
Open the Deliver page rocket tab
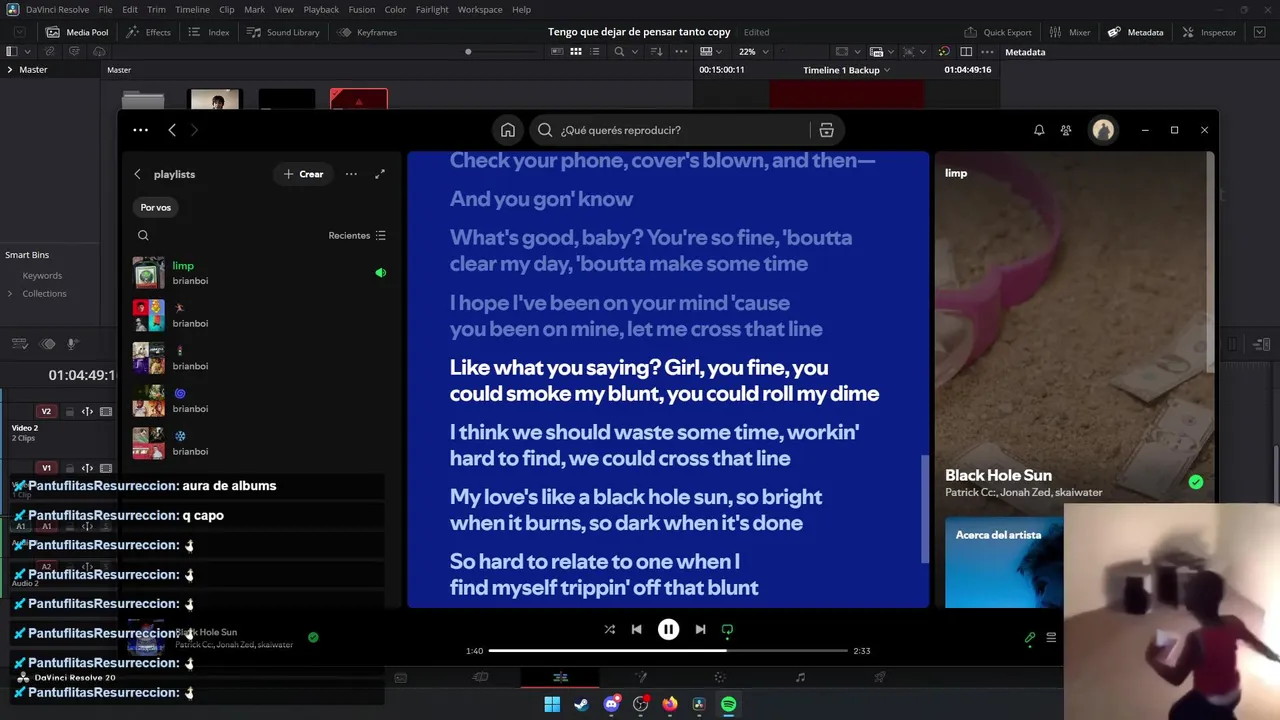click(x=880, y=677)
